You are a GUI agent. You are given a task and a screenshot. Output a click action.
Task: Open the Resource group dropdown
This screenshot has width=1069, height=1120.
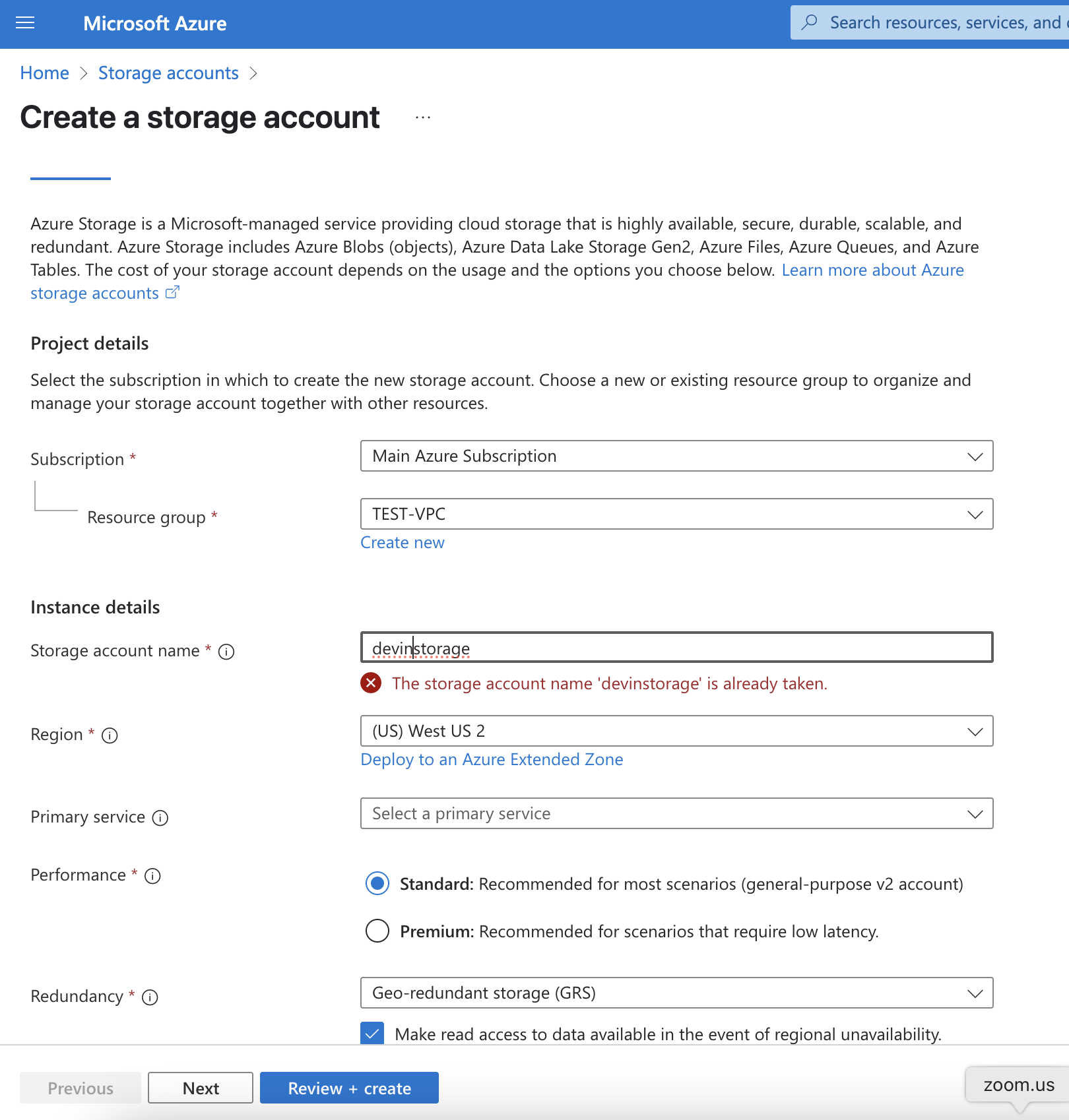[x=676, y=514]
